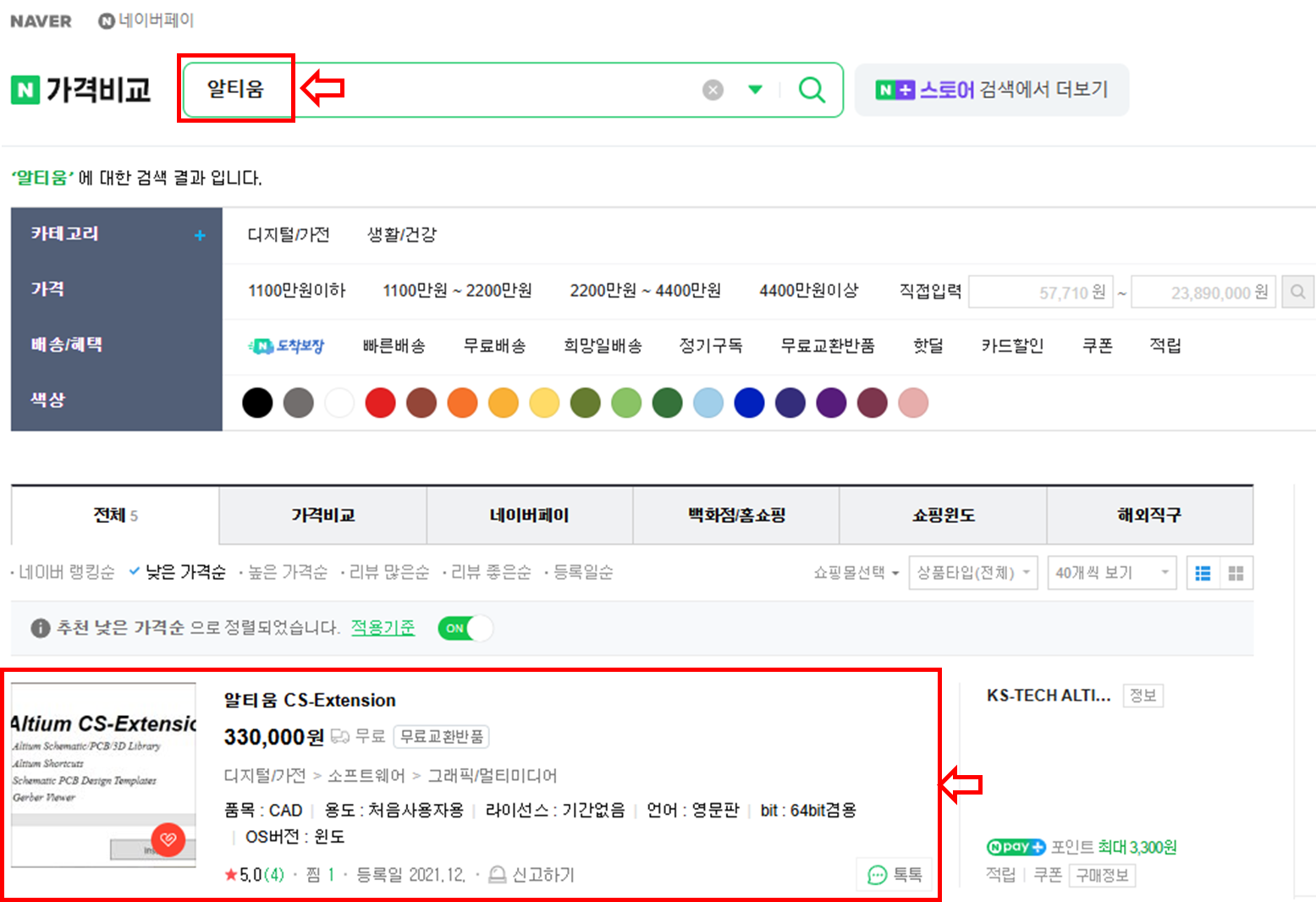Viewport: 1316px width, 902px height.
Task: Clear the search field with X icon
Action: (x=713, y=90)
